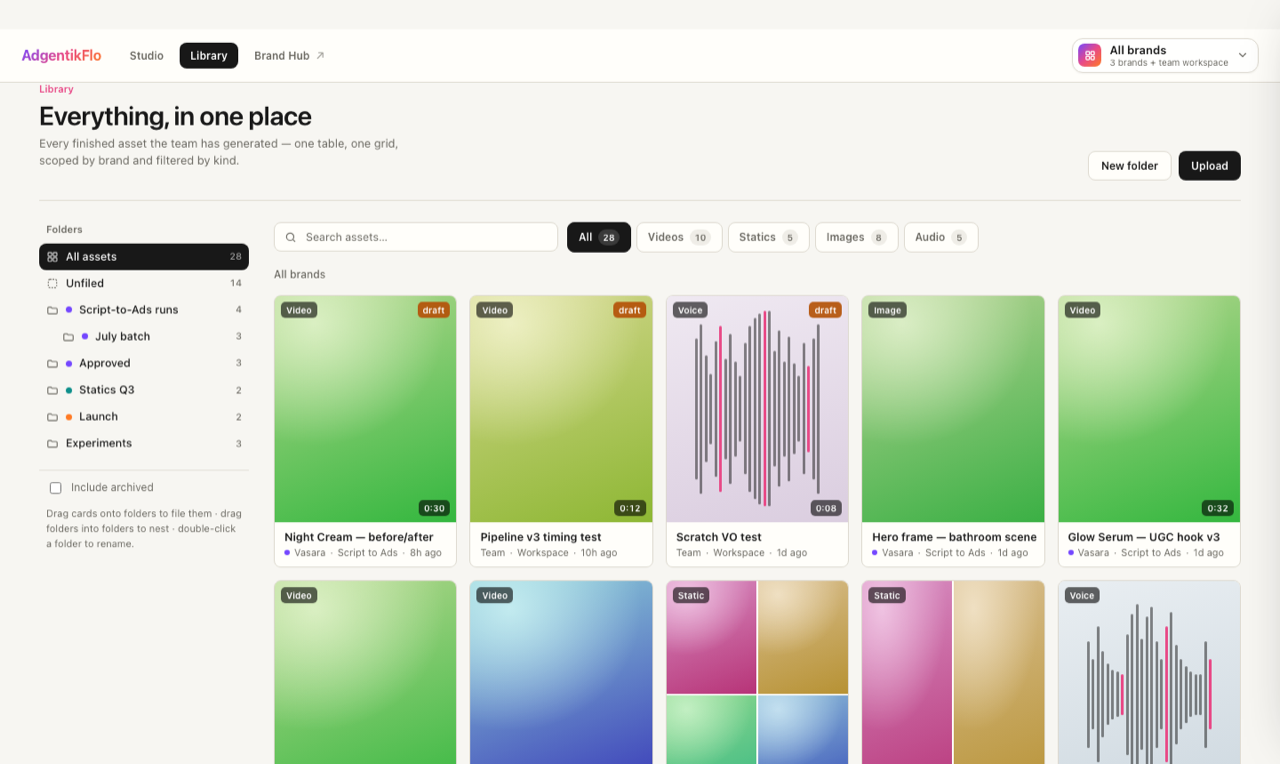Viewport: 1280px width, 764px height.
Task: Click the Approved folder icon
Action: pos(53,363)
